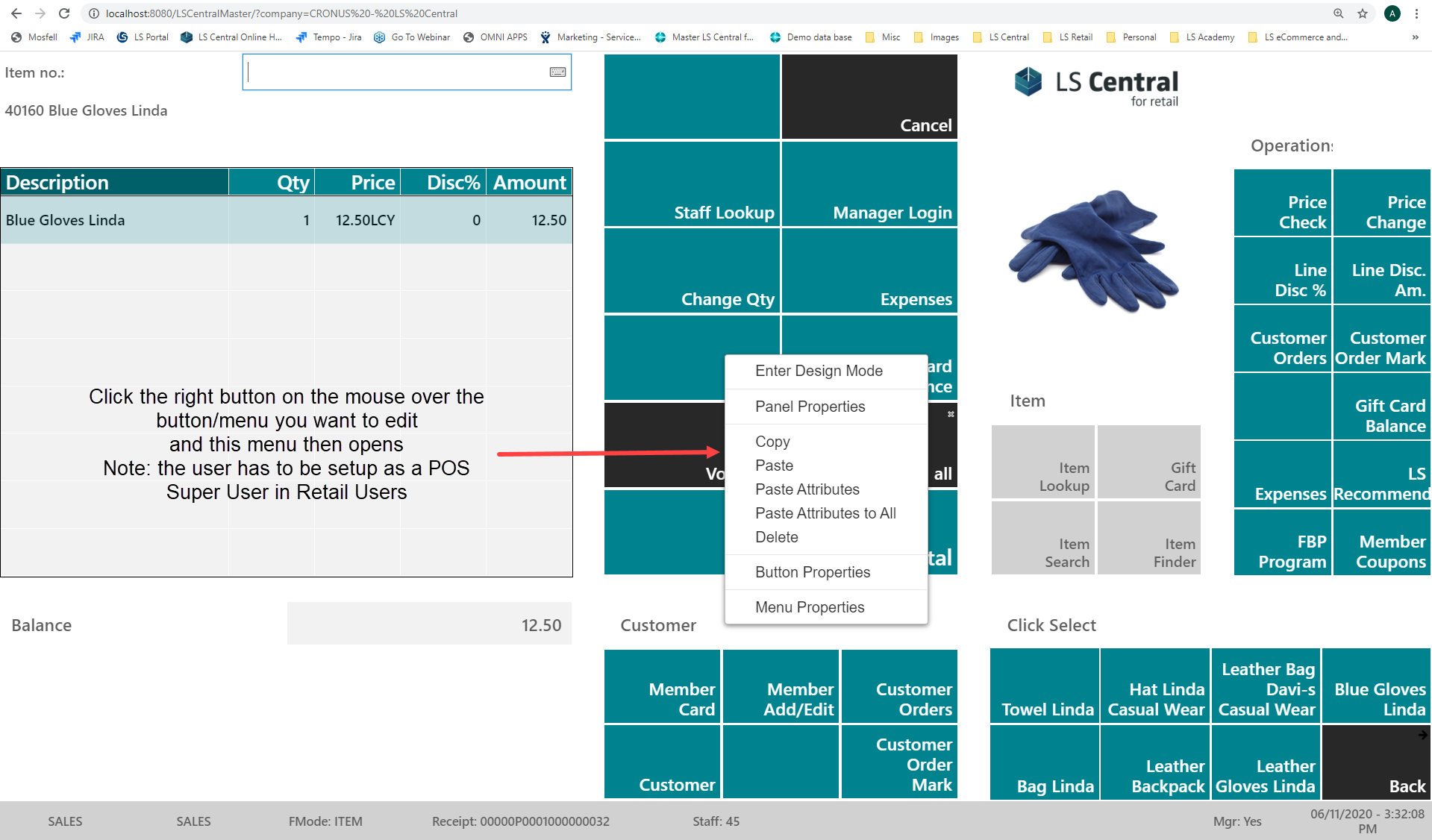
Task: Open the JIRA bookmark
Action: point(87,37)
